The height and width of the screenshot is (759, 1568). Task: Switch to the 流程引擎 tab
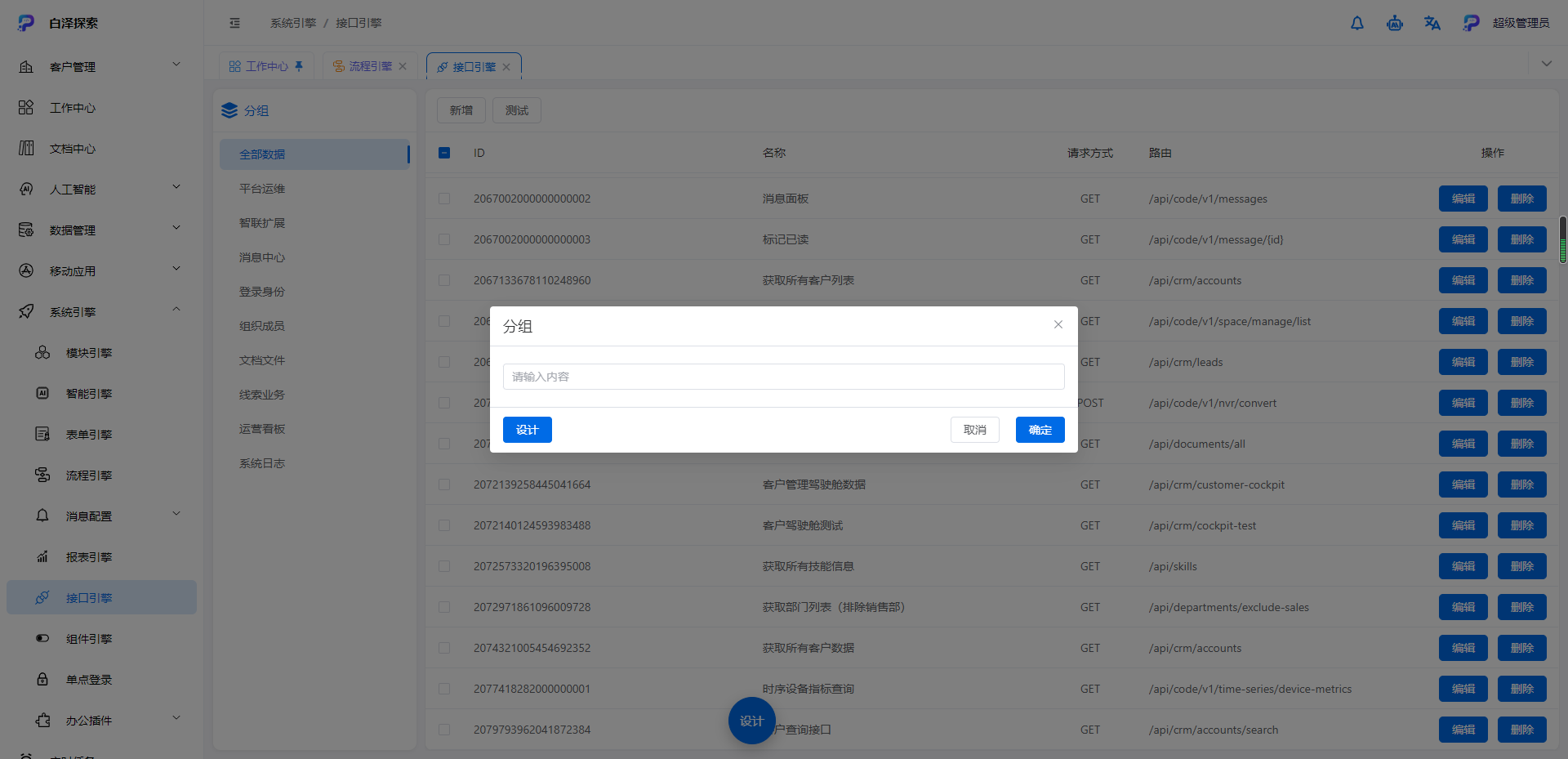(x=370, y=66)
